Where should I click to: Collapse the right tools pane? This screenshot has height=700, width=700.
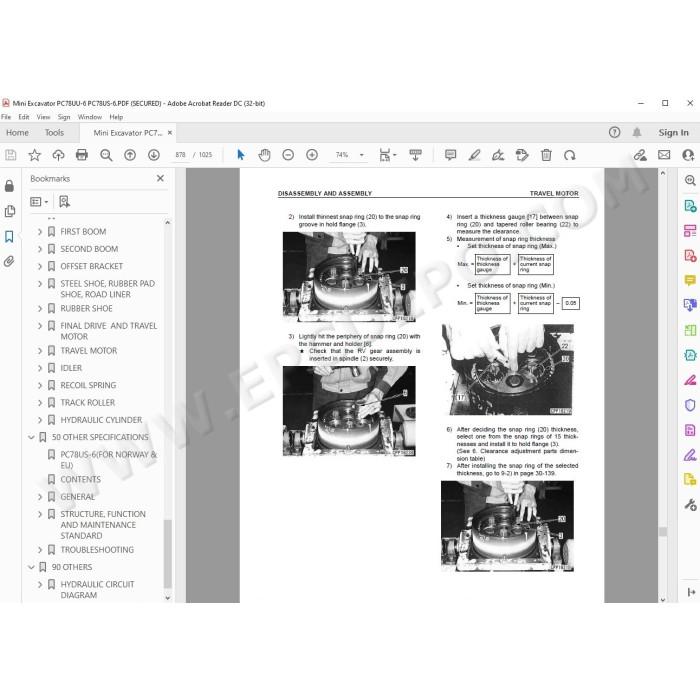pyautogui.click(x=691, y=592)
